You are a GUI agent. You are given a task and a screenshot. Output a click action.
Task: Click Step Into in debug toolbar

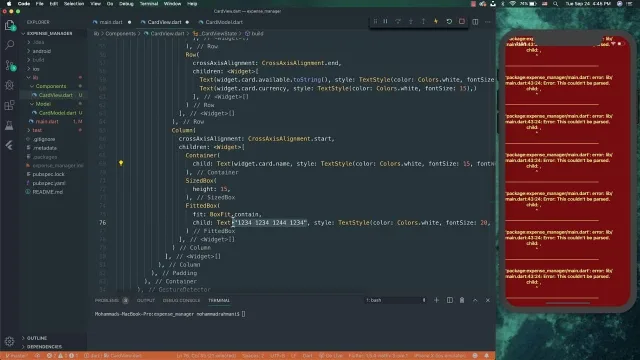[x=411, y=21]
